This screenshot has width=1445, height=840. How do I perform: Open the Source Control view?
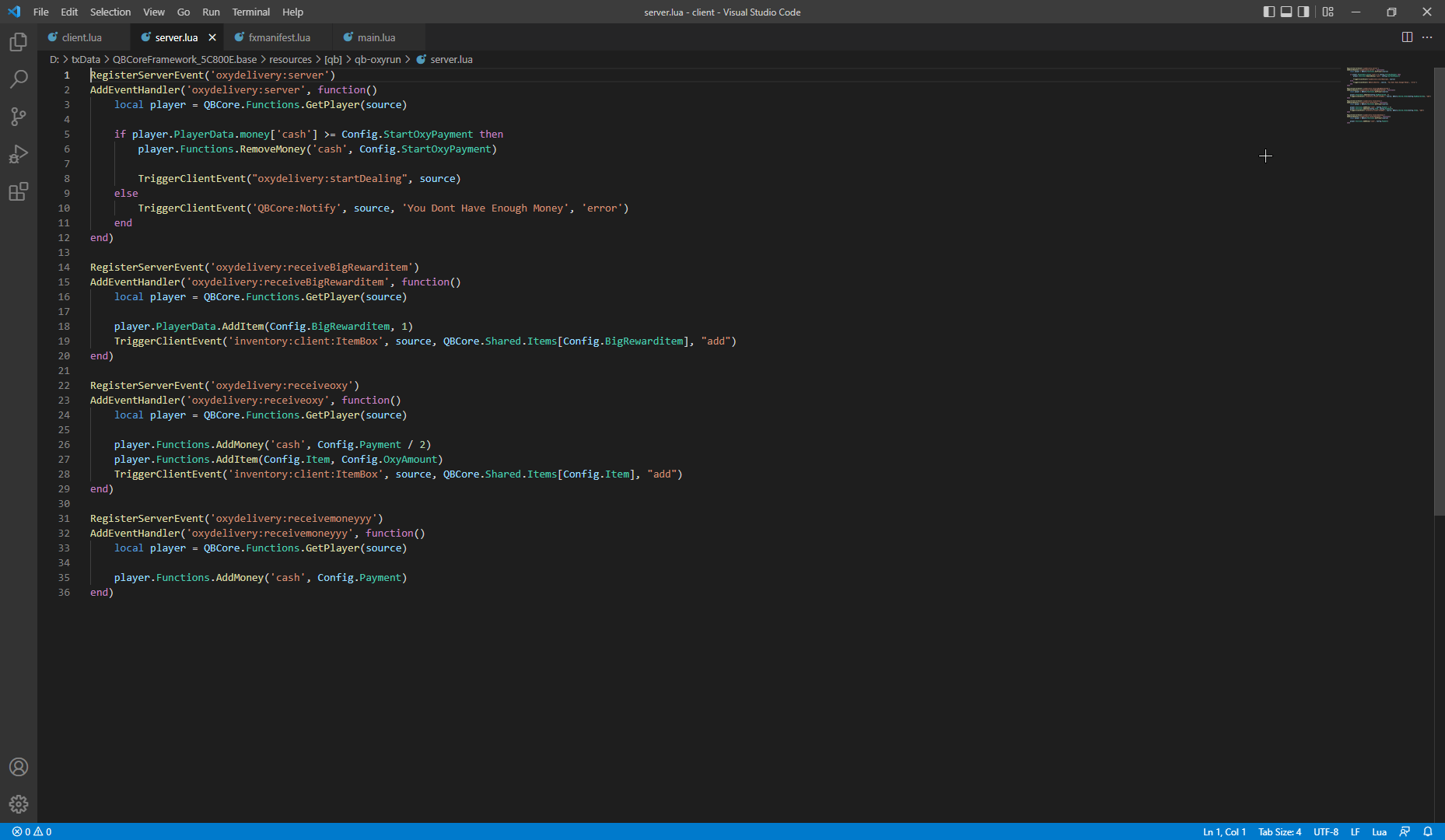tap(18, 117)
